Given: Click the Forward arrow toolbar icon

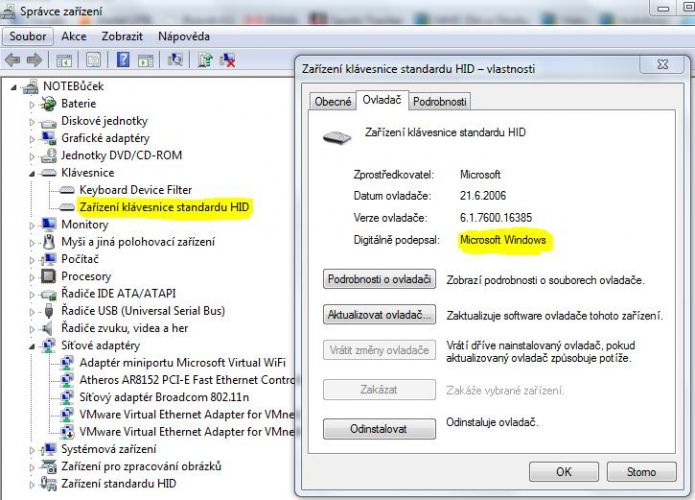Looking at the screenshot, I should coord(35,60).
